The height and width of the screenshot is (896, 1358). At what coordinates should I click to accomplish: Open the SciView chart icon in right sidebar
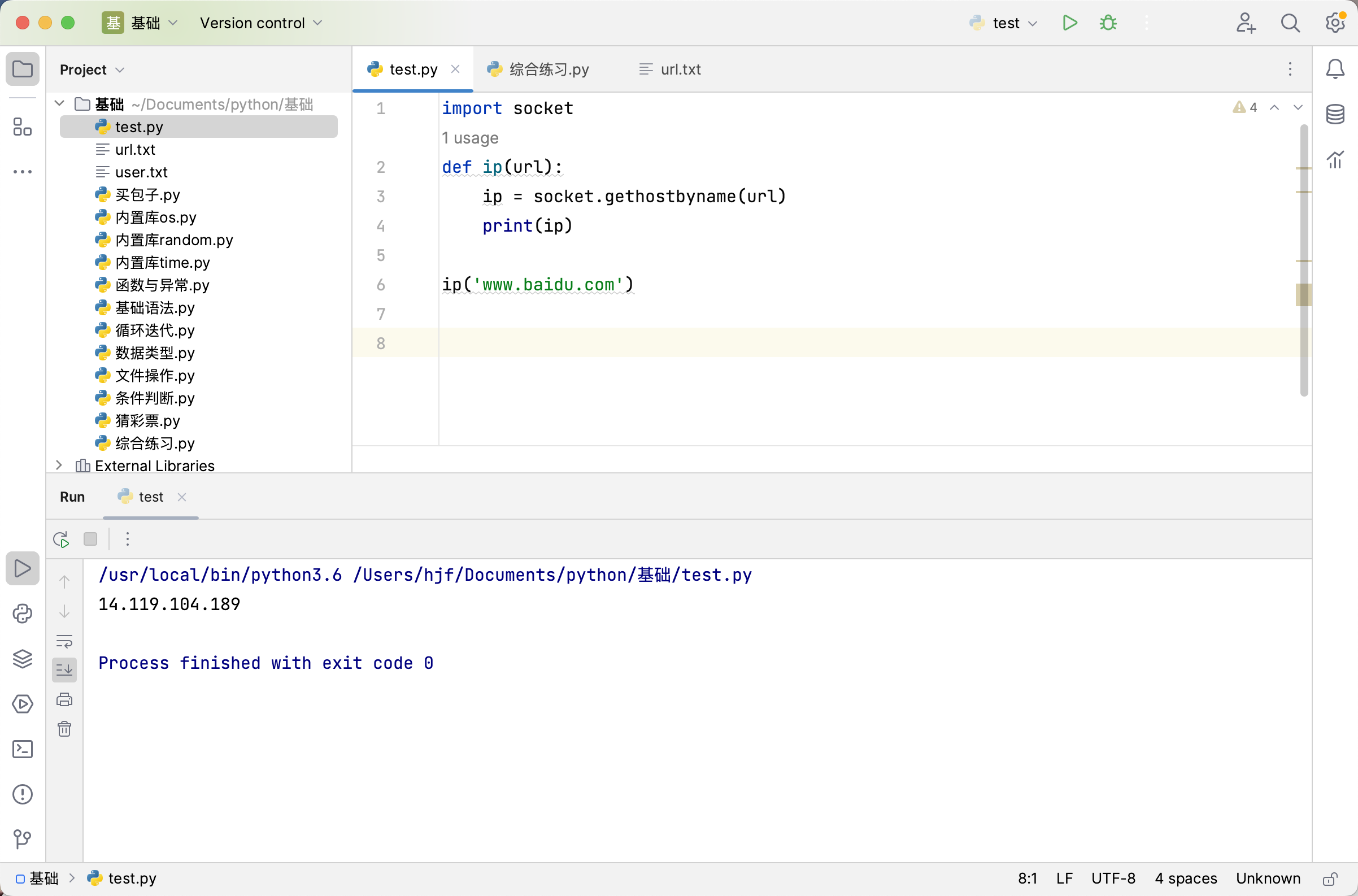coord(1335,159)
